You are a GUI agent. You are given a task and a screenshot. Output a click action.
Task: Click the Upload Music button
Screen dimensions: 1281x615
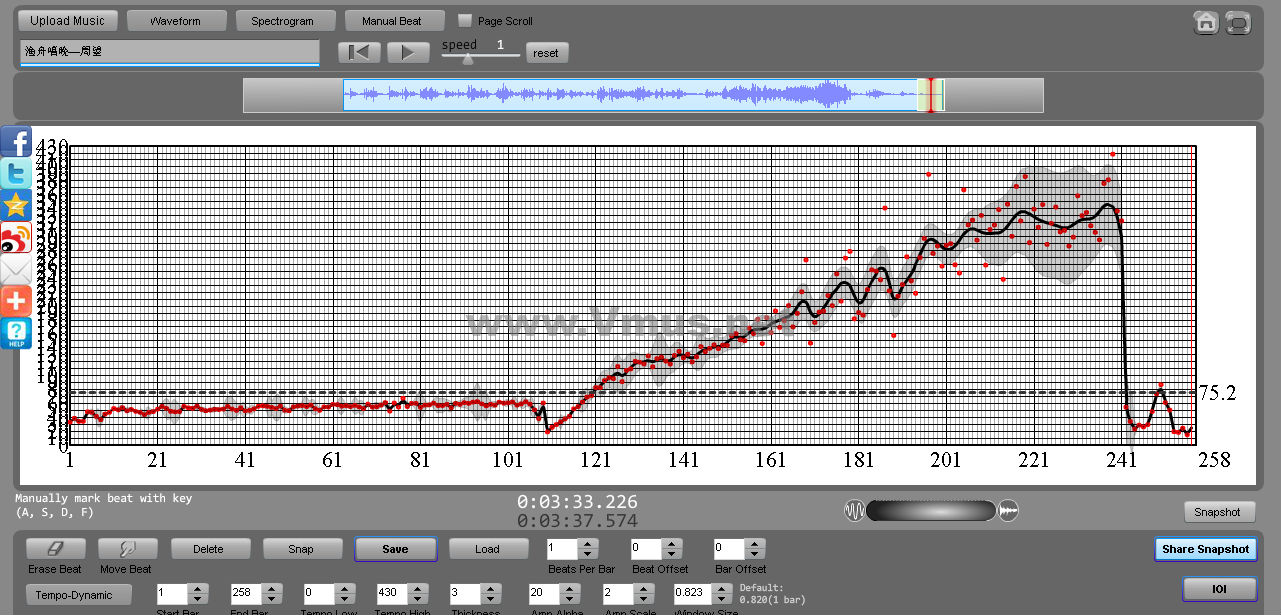tap(67, 20)
